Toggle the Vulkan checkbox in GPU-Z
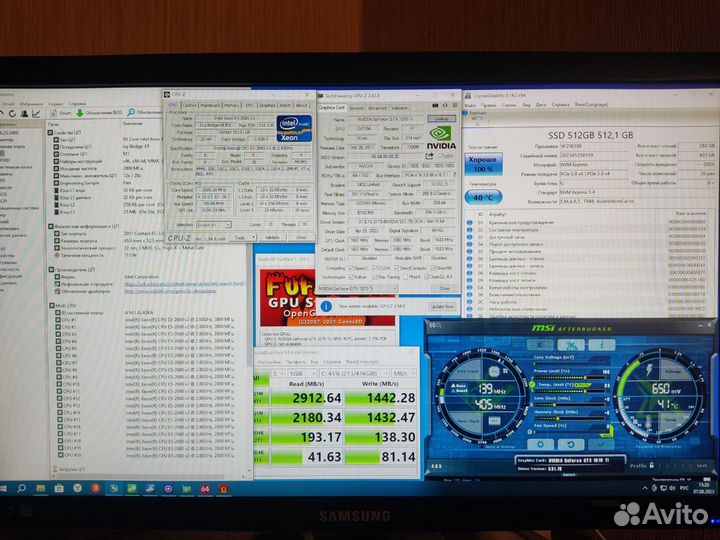720x540 pixels. pos(351,277)
